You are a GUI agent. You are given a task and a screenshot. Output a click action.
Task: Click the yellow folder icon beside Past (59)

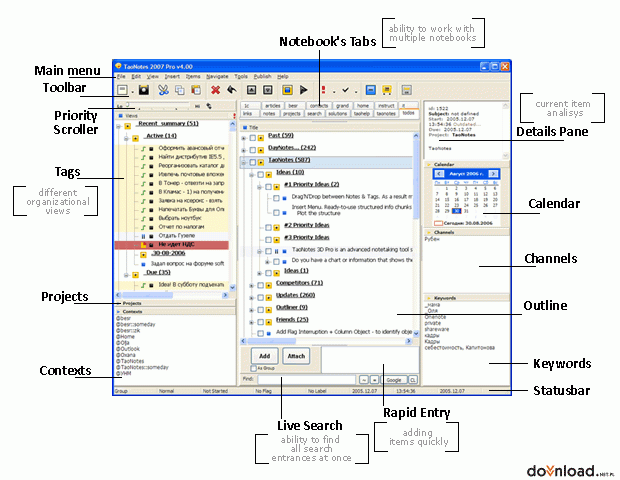click(261, 138)
